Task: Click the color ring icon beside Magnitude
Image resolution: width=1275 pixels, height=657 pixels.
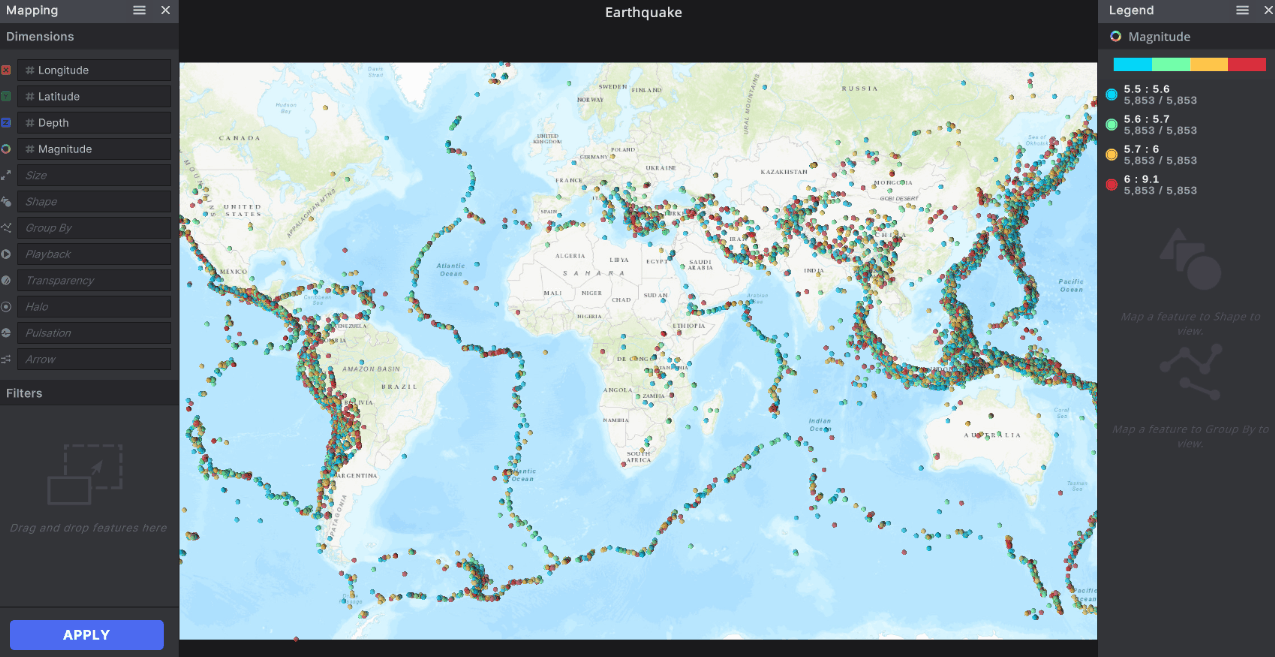Action: click(x=6, y=149)
